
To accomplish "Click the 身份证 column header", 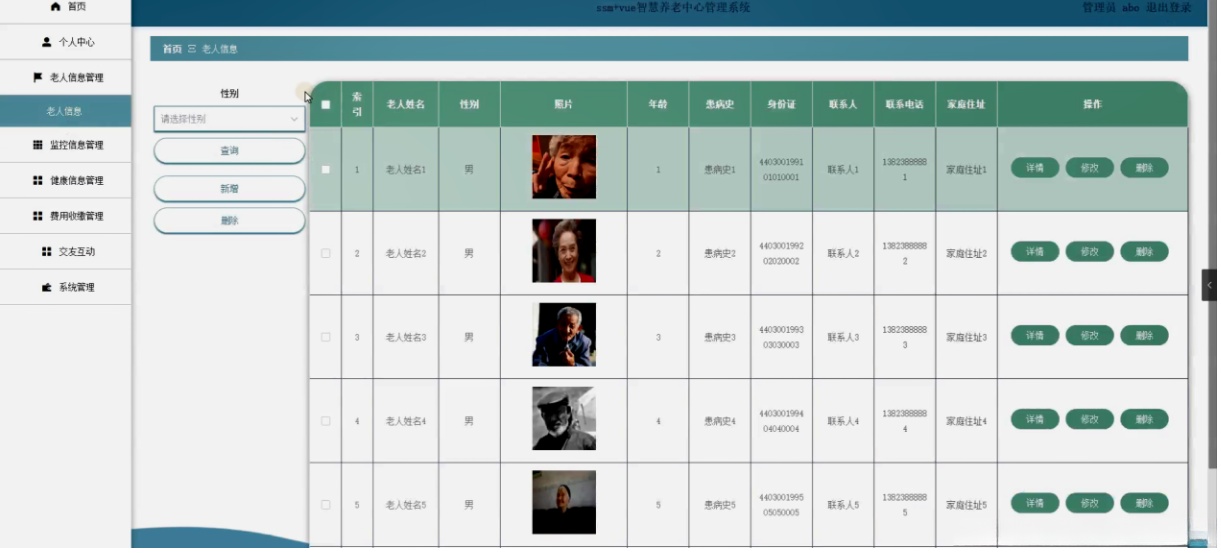I will click(x=781, y=104).
